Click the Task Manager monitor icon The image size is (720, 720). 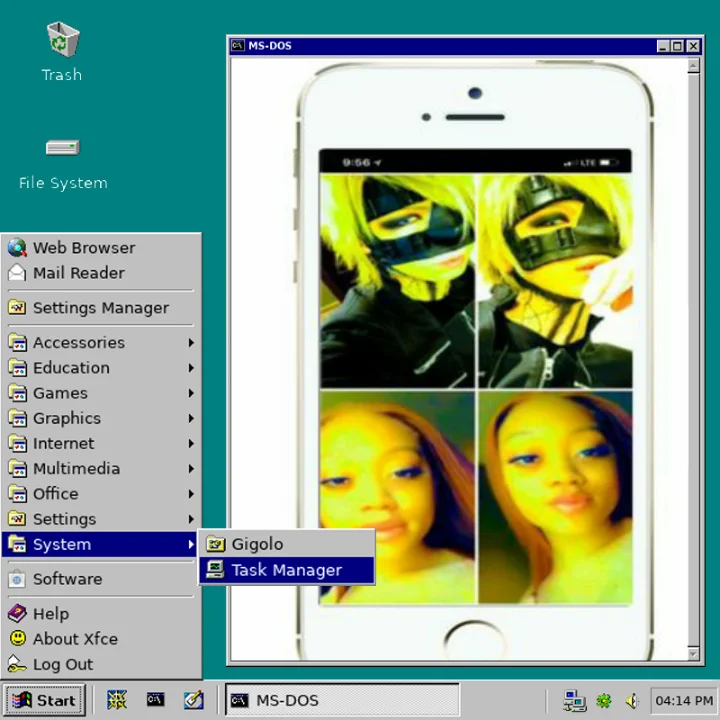coord(215,570)
